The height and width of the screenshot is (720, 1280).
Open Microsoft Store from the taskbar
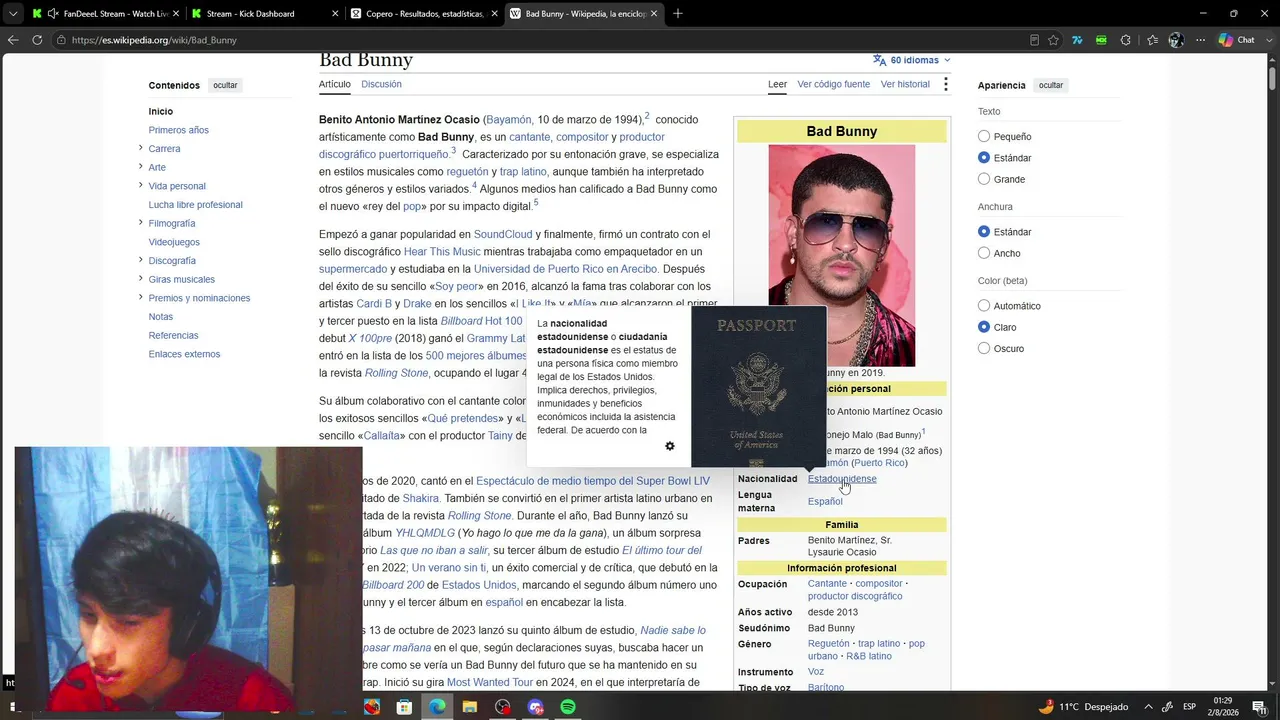[x=404, y=707]
